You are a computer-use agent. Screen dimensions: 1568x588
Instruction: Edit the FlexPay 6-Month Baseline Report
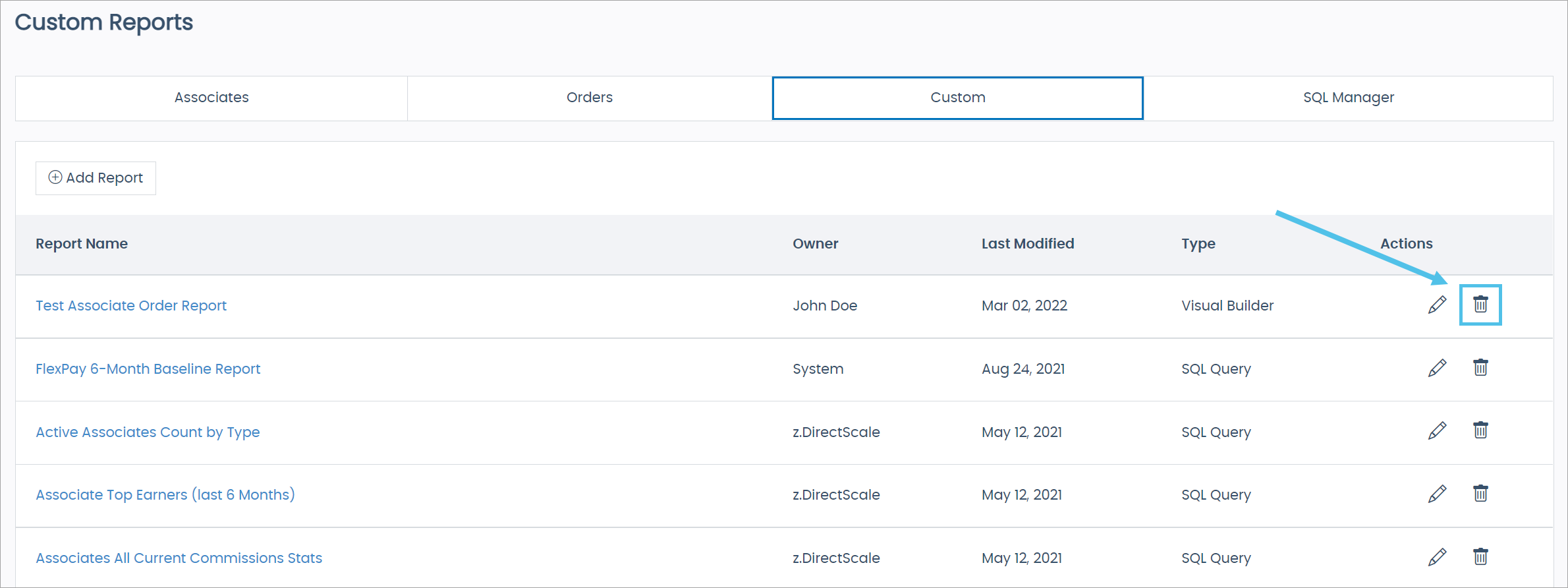(1437, 368)
